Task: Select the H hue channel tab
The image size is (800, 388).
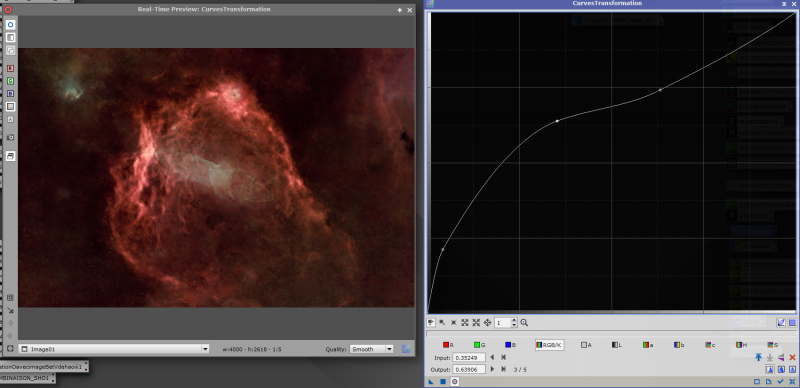Action: coord(741,345)
